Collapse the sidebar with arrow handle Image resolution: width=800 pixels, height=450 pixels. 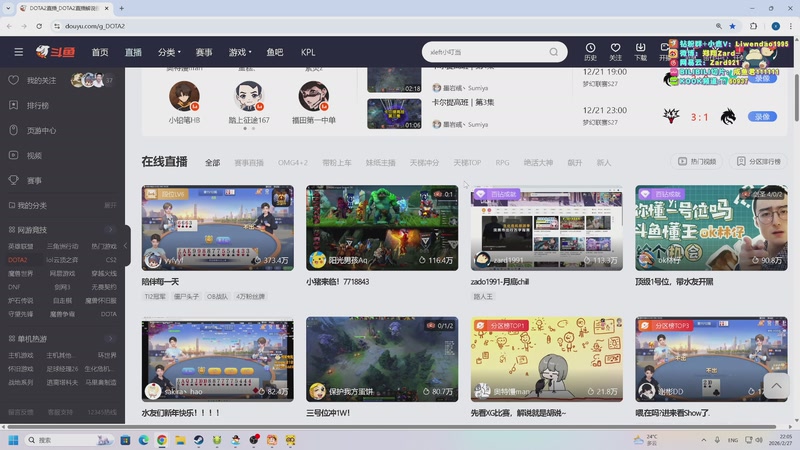126,245
